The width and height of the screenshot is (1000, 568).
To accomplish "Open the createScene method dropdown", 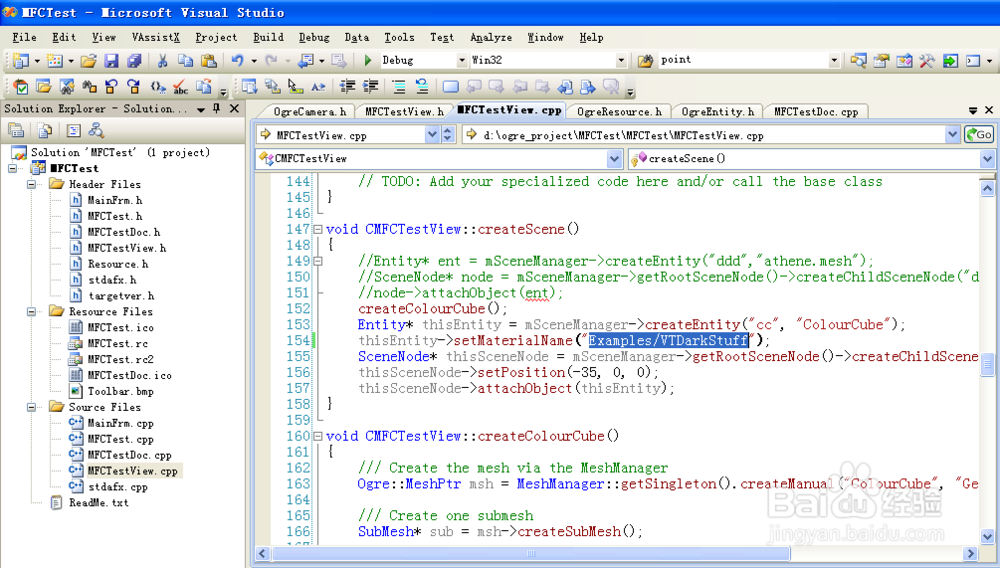I will pyautogui.click(x=987, y=158).
